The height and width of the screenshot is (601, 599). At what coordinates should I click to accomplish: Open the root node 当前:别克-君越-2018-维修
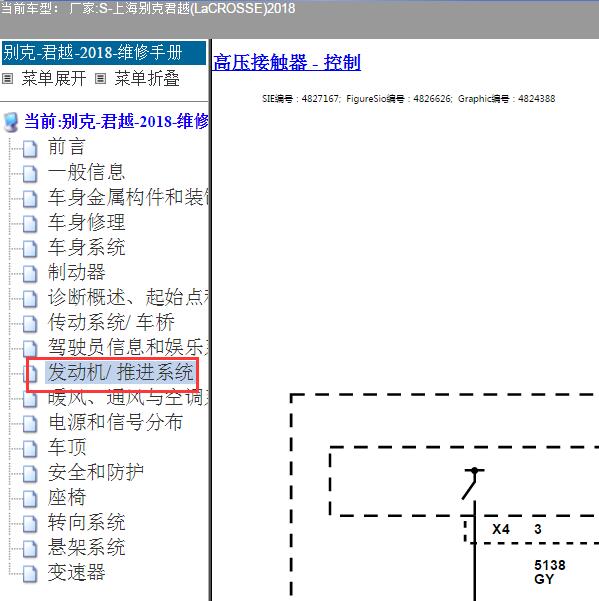coord(116,122)
